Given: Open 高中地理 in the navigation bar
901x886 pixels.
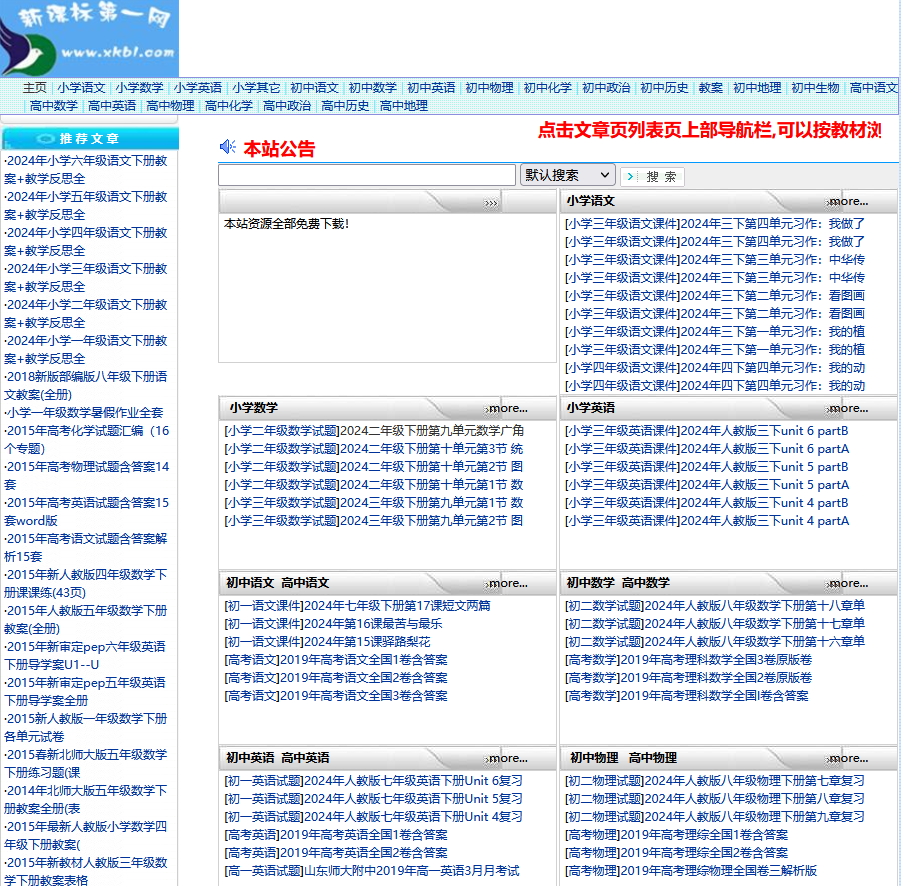Looking at the screenshot, I should (403, 106).
